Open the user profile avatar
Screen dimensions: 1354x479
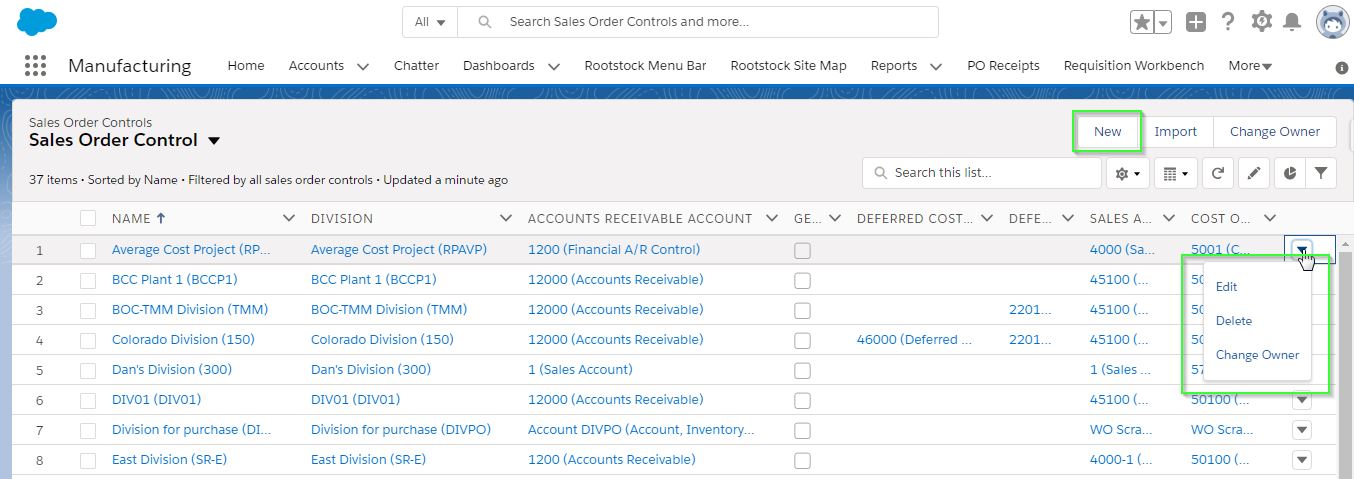(1332, 22)
